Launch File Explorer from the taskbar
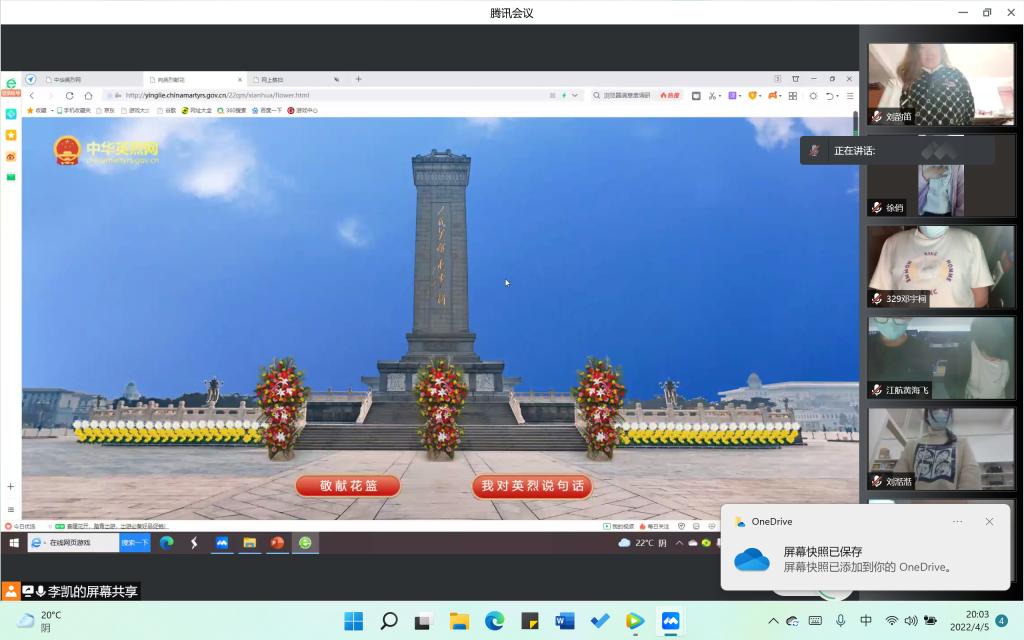The height and width of the screenshot is (640, 1024). click(x=459, y=621)
